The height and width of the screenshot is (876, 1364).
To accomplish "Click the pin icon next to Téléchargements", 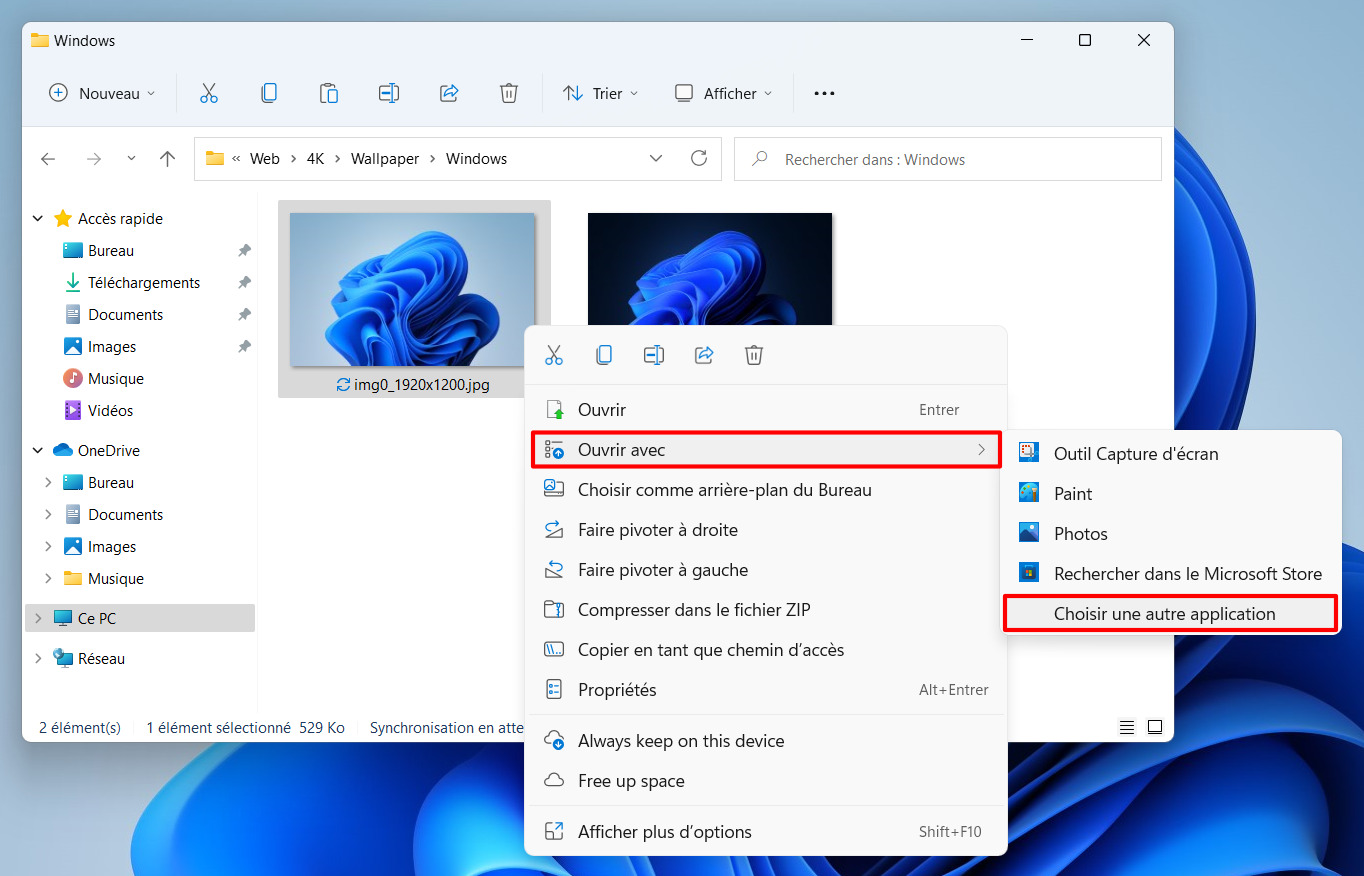I will point(244,283).
